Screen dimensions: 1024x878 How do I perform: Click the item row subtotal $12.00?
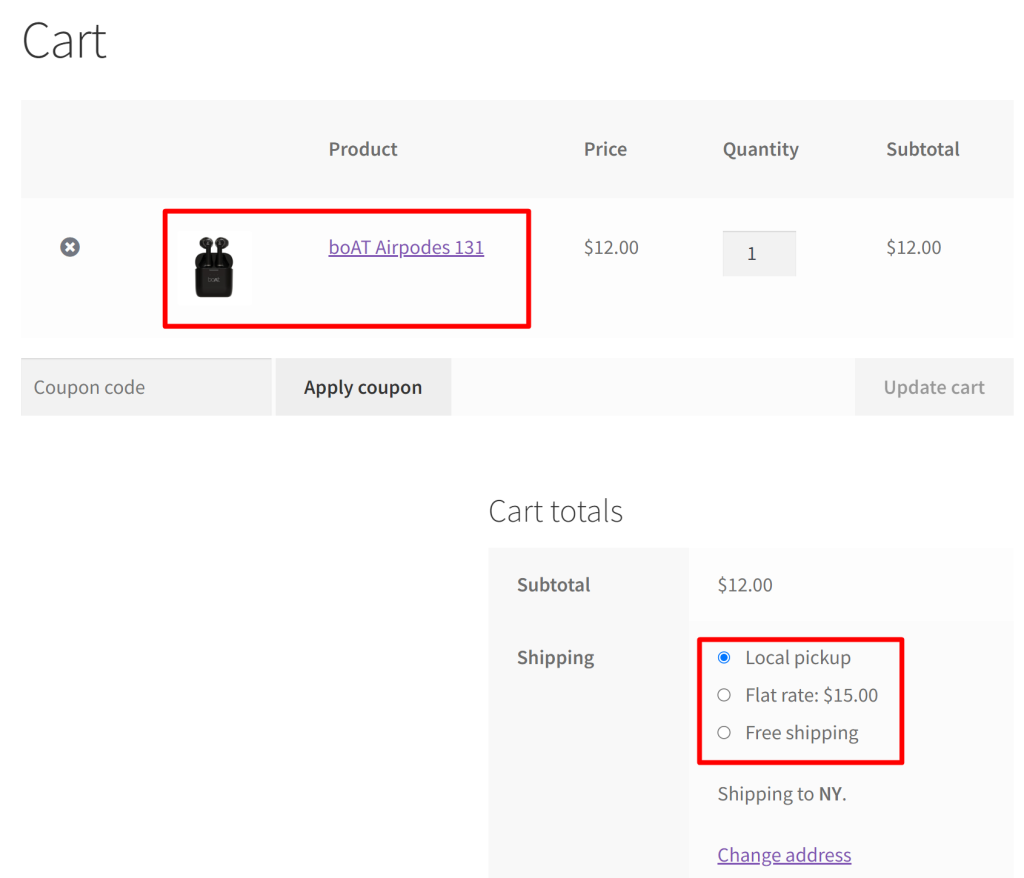point(914,248)
